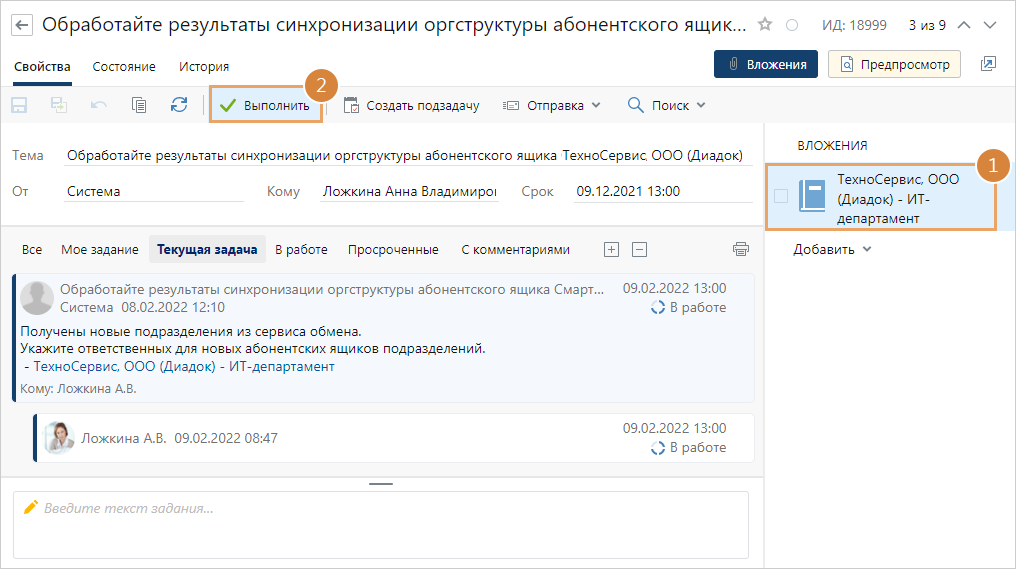Select the Состояние tab
The height and width of the screenshot is (569, 1016).
[x=124, y=66]
